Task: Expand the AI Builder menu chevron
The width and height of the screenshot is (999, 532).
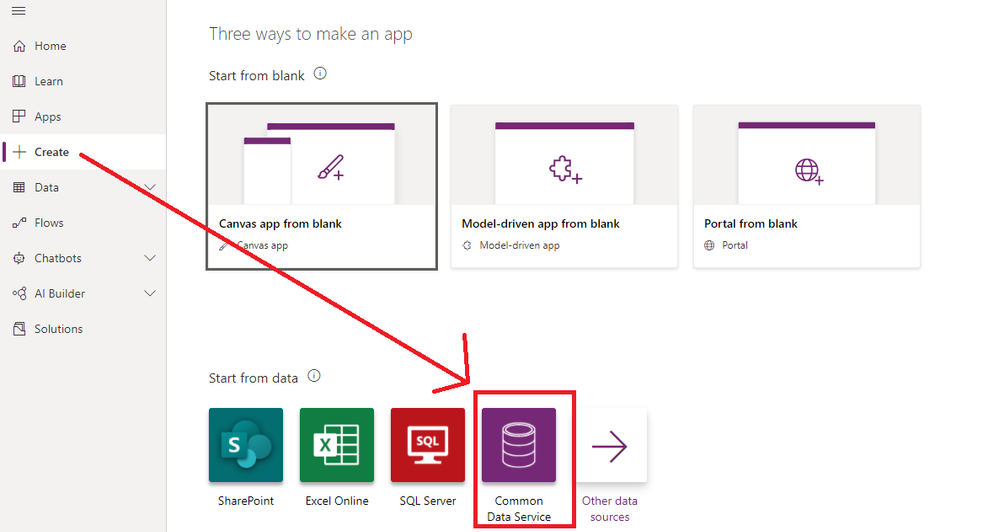Action: click(x=150, y=293)
